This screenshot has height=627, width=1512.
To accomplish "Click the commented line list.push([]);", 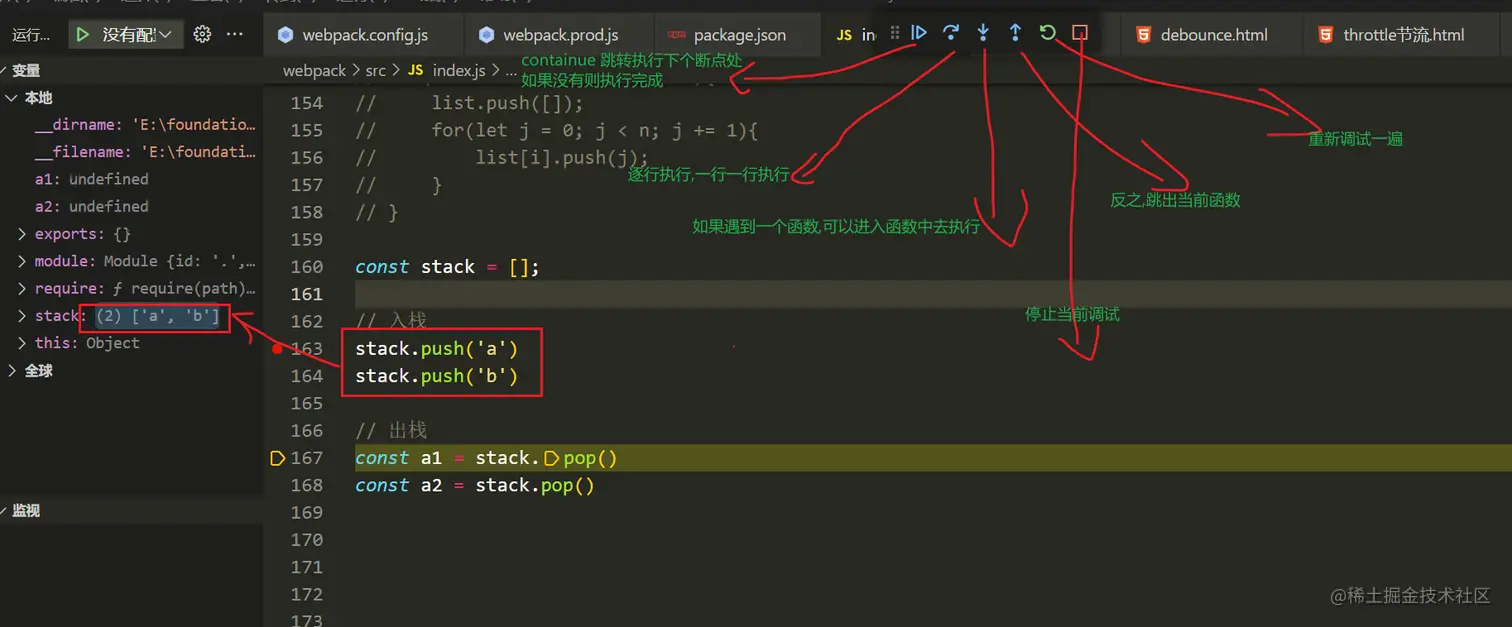I will click(507, 103).
